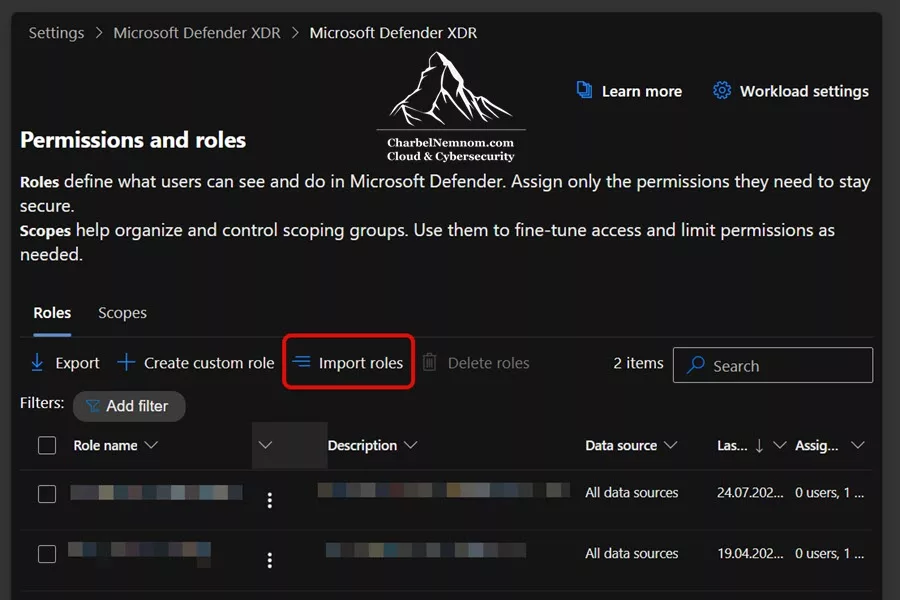Switch to the Scopes tab
Screen dimensions: 900x600
tap(122, 313)
